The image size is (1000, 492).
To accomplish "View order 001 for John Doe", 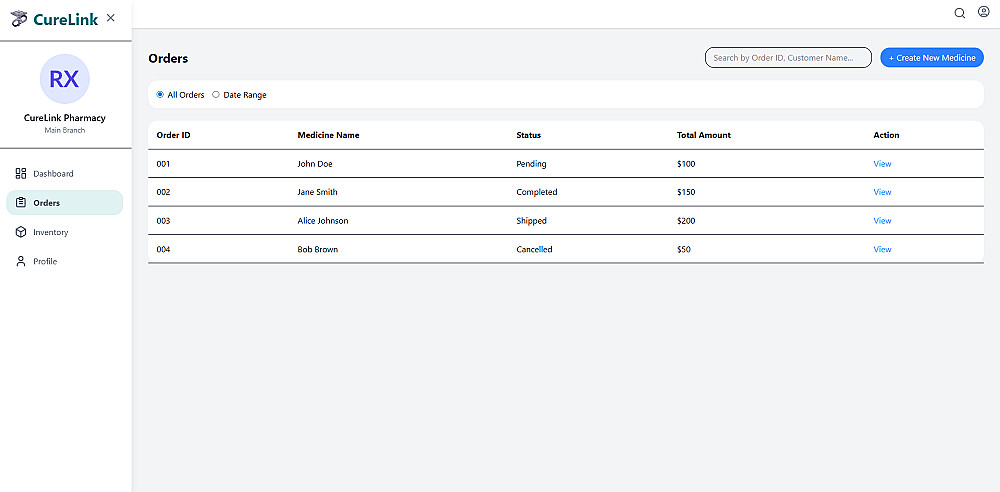I will point(882,164).
